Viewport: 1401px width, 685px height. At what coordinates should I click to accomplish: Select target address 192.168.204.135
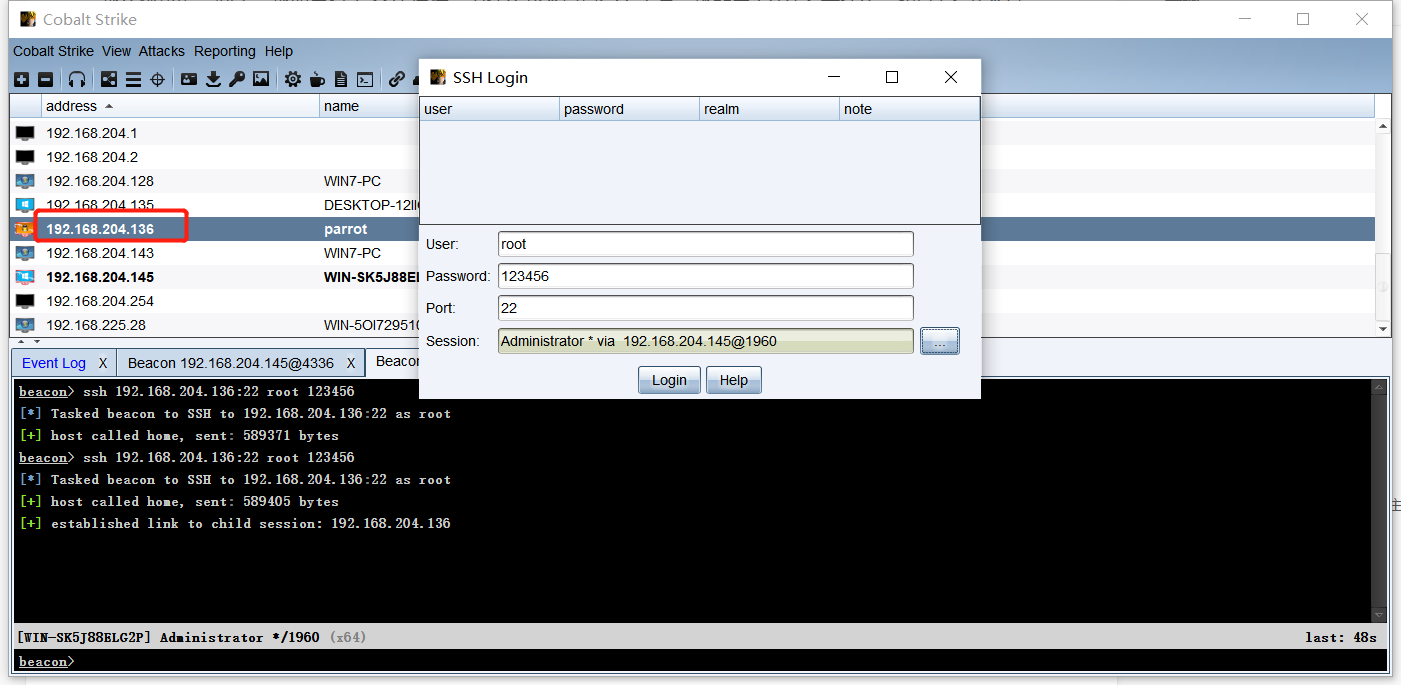[100, 205]
